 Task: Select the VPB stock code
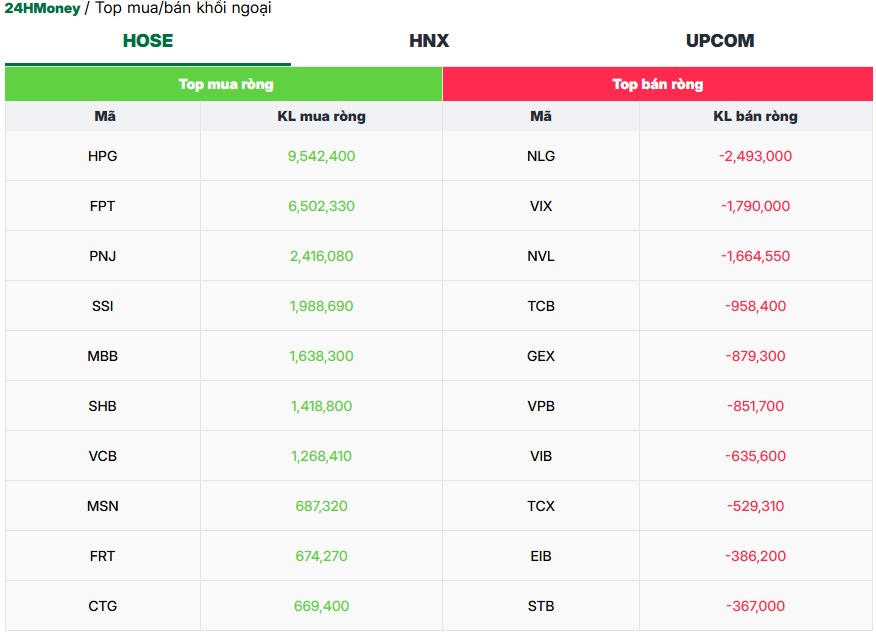[541, 406]
